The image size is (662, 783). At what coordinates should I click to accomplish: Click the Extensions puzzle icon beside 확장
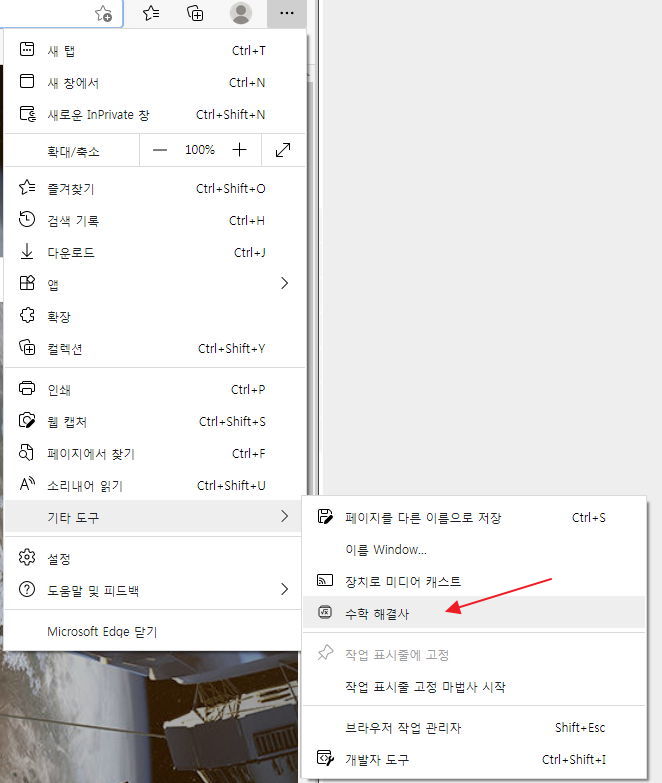click(x=27, y=316)
